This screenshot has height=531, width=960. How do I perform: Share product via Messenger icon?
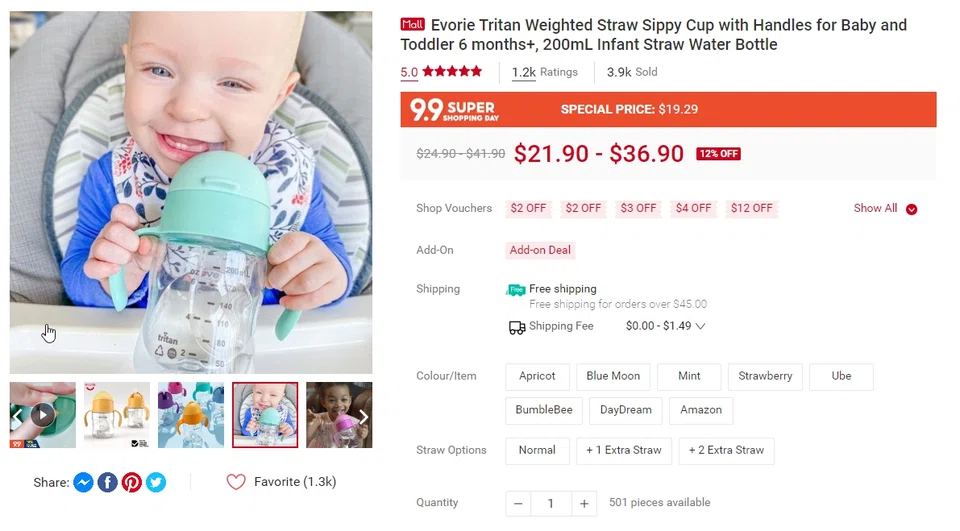click(83, 482)
